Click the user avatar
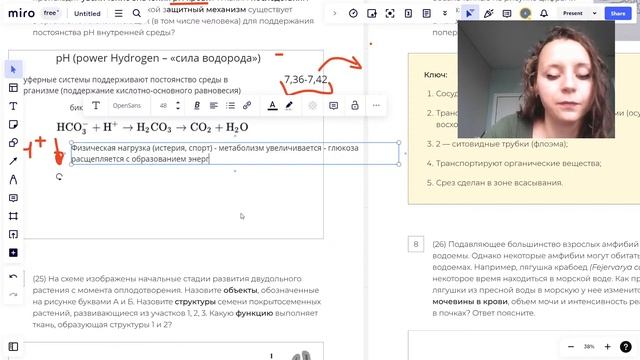Viewport: 640px width, 360px height. pos(525,13)
